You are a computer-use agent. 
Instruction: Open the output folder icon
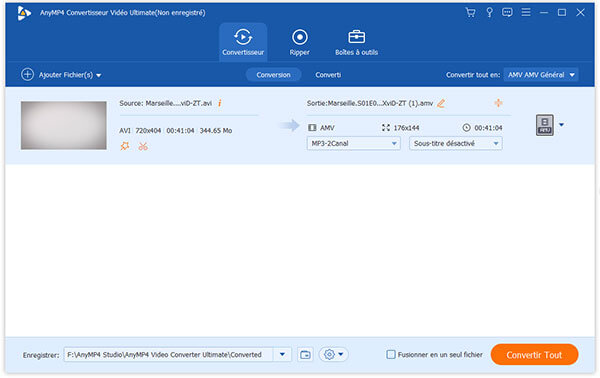coord(305,355)
